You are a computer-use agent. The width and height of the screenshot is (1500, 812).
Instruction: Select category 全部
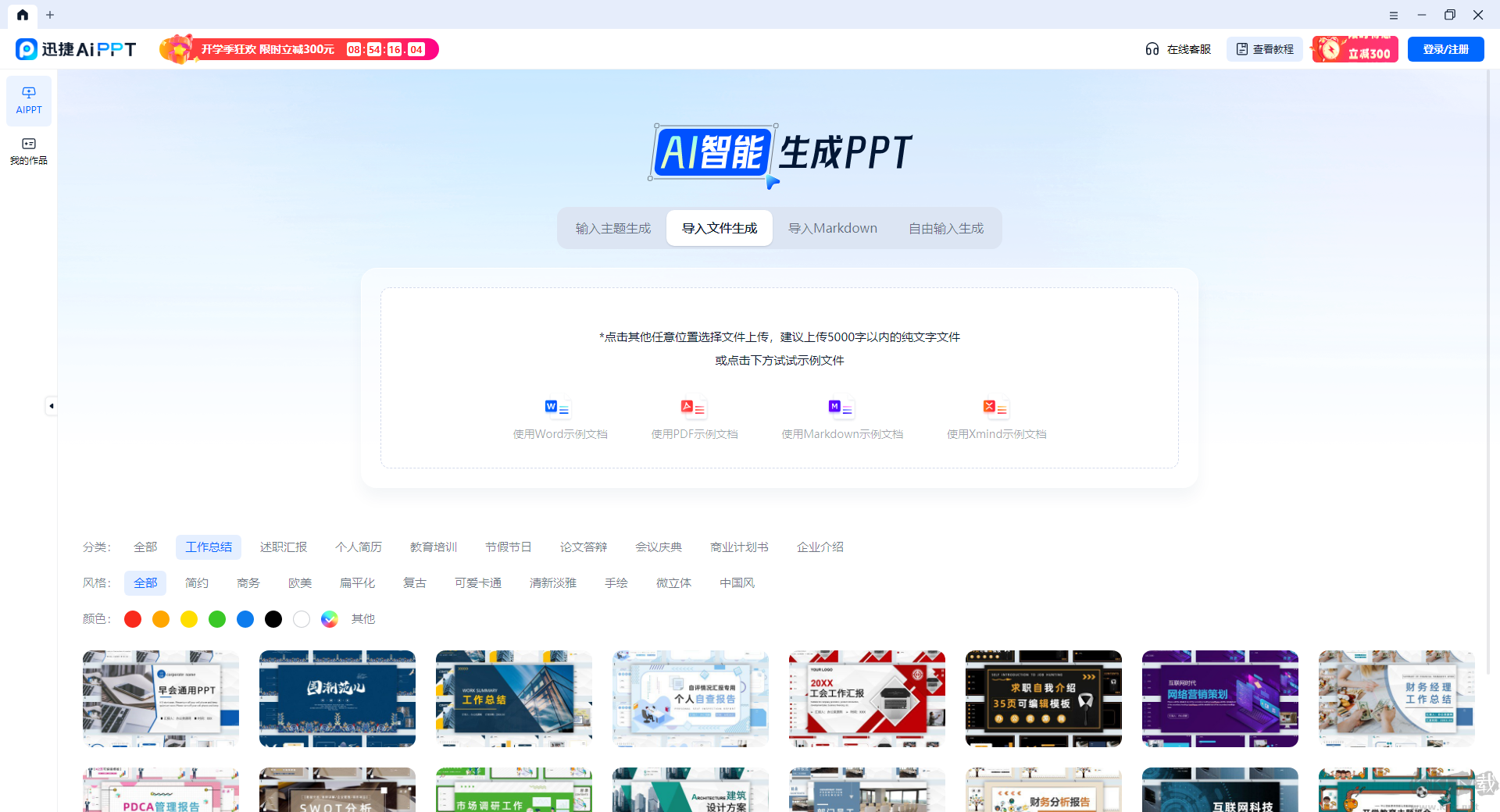145,547
